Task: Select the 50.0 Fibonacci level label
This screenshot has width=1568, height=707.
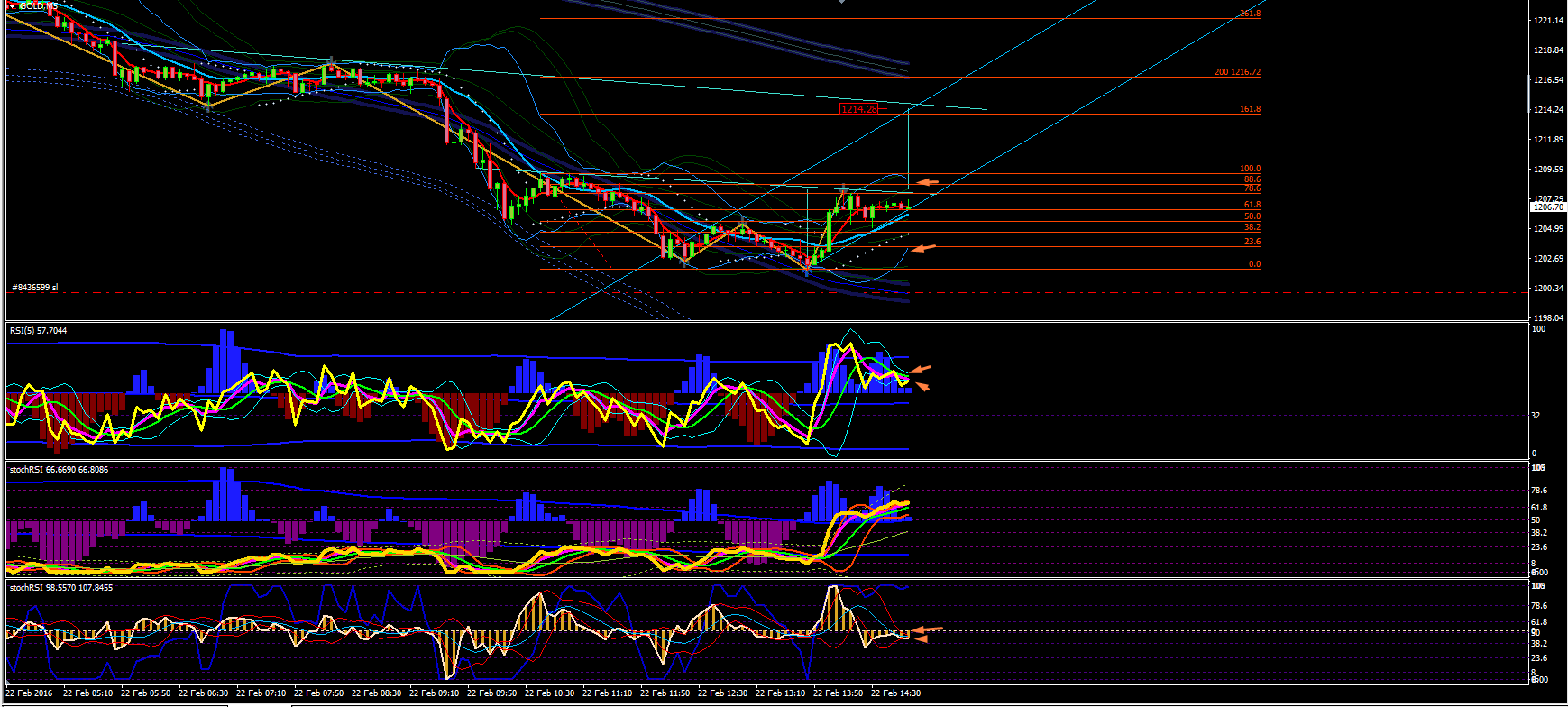Action: click(x=1252, y=216)
